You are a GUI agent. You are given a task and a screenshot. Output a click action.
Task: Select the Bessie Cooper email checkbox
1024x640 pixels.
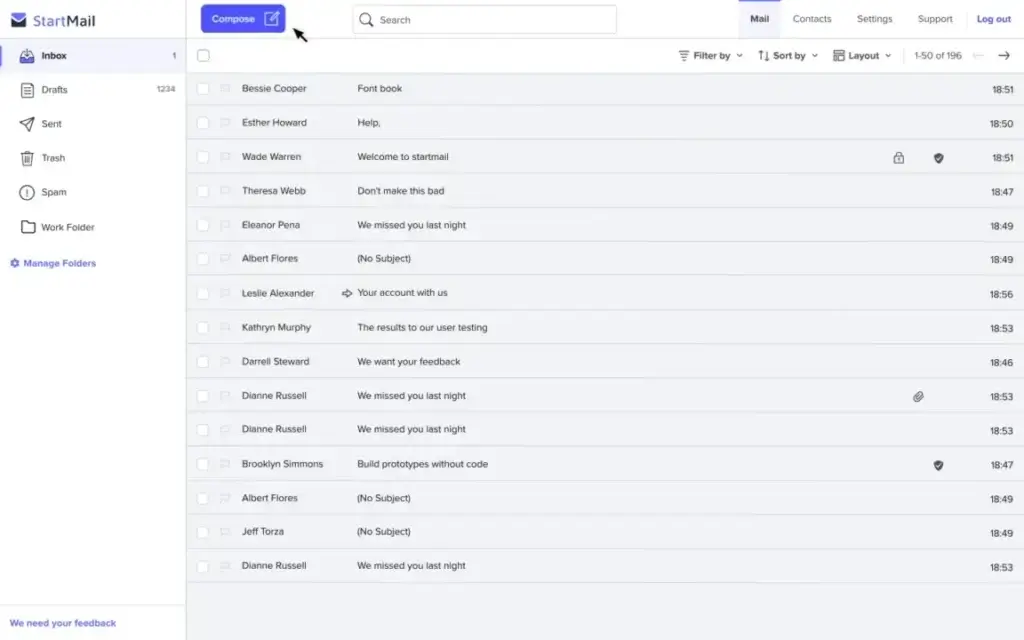pyautogui.click(x=203, y=88)
